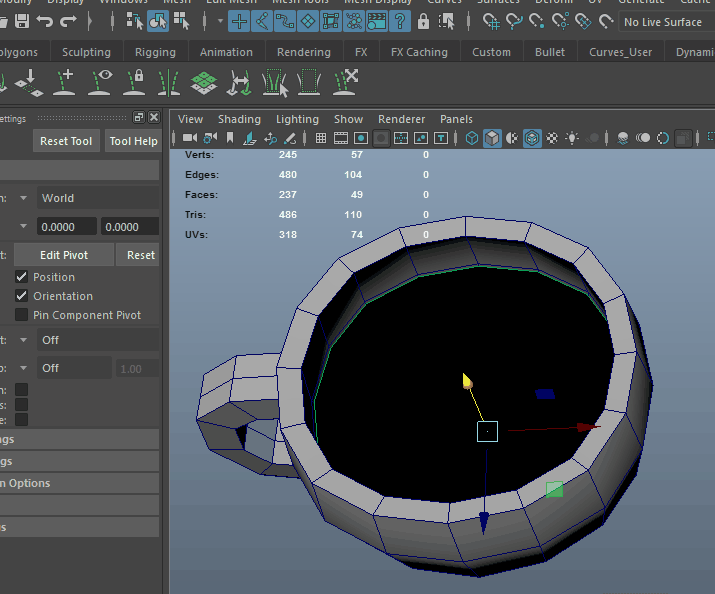The width and height of the screenshot is (715, 594).
Task: Click the lock selection padlock icon
Action: pos(423,21)
